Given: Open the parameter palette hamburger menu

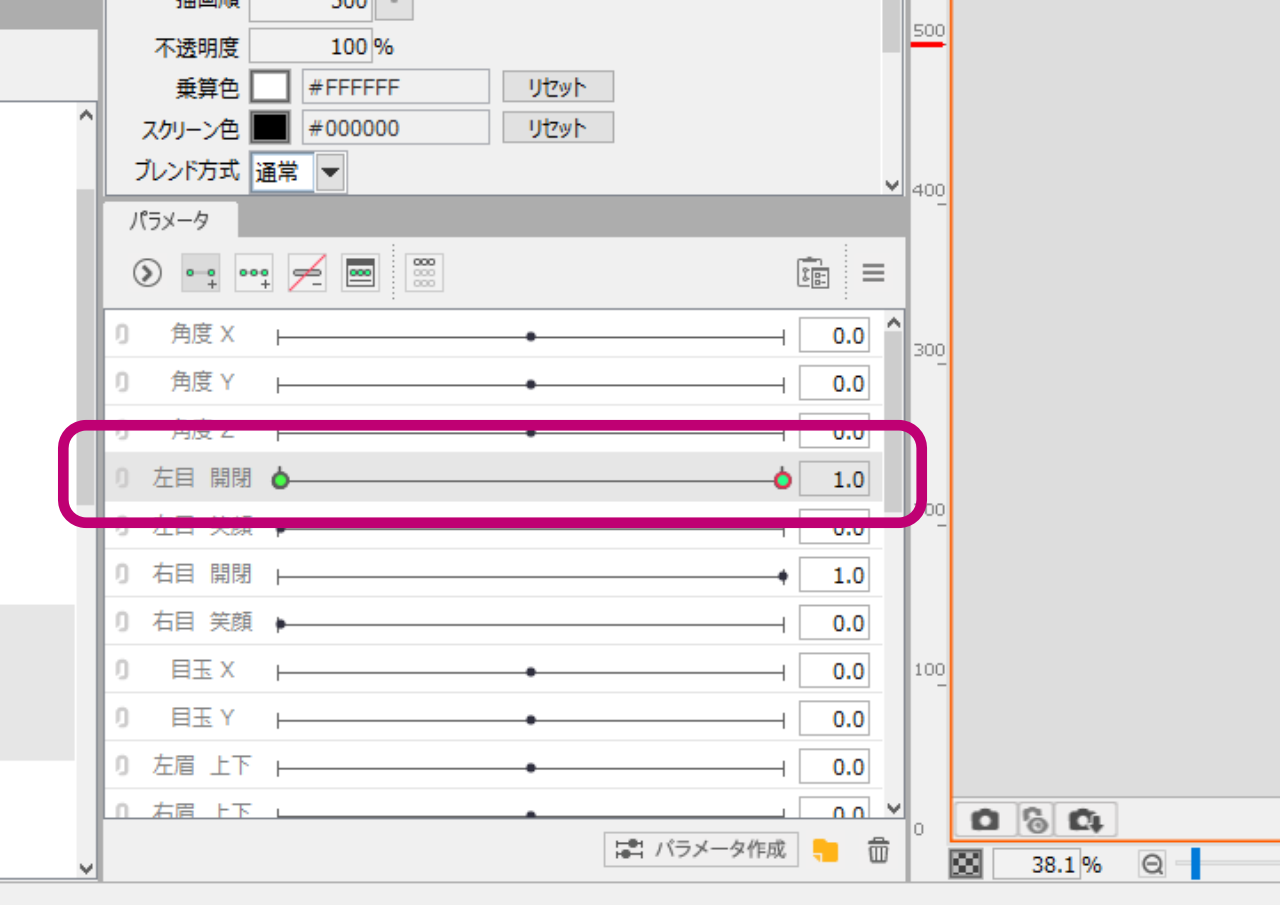Looking at the screenshot, I should click(x=873, y=272).
